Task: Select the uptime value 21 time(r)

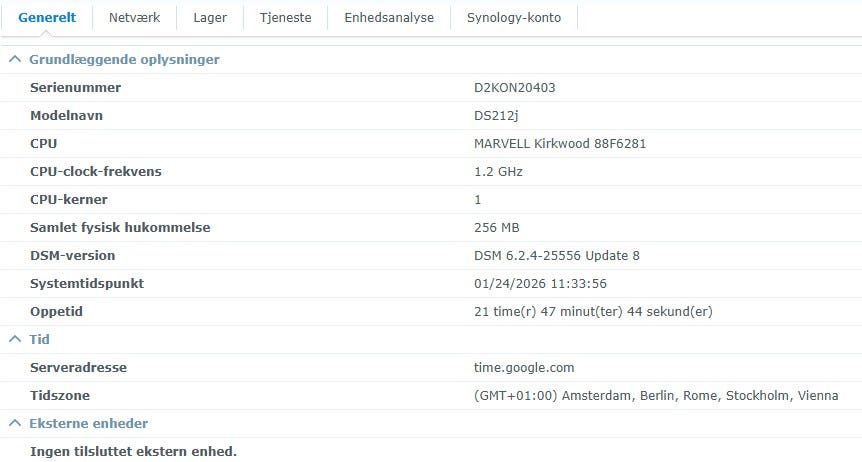Action: pos(593,311)
